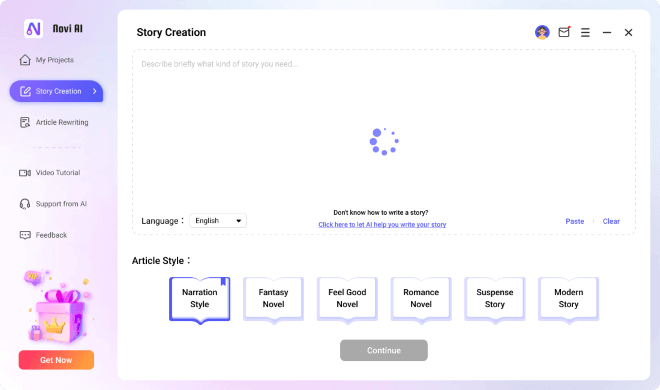The height and width of the screenshot is (390, 660).
Task: Open the mail inbox icon
Action: click(564, 32)
